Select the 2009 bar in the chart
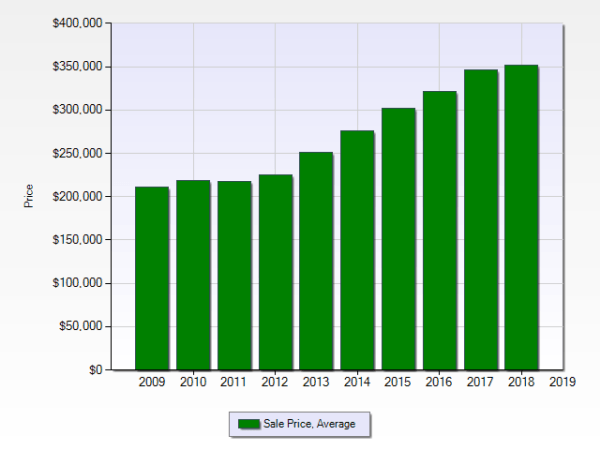 point(152,278)
